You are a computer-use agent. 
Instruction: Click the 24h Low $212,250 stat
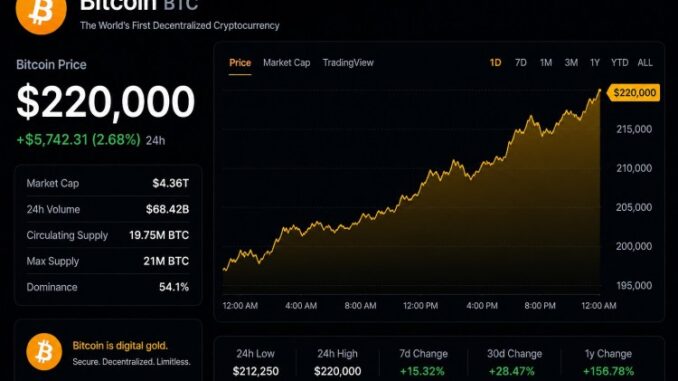[x=256, y=362]
